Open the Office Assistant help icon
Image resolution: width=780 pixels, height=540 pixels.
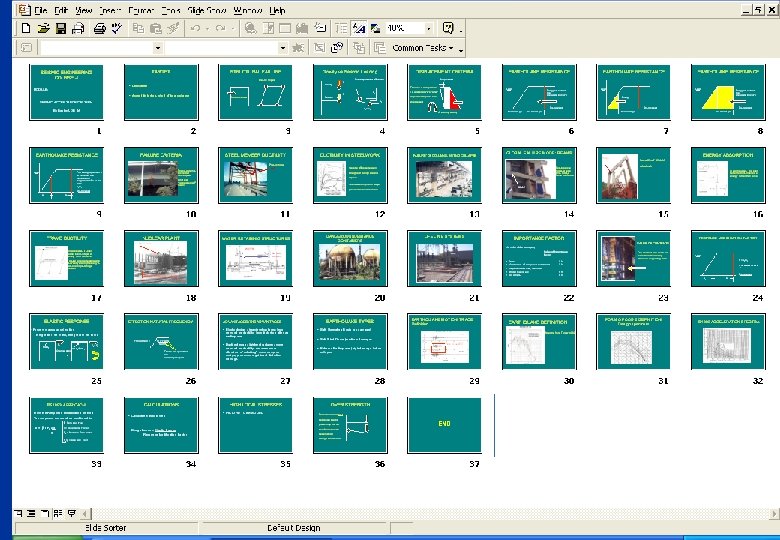(449, 29)
